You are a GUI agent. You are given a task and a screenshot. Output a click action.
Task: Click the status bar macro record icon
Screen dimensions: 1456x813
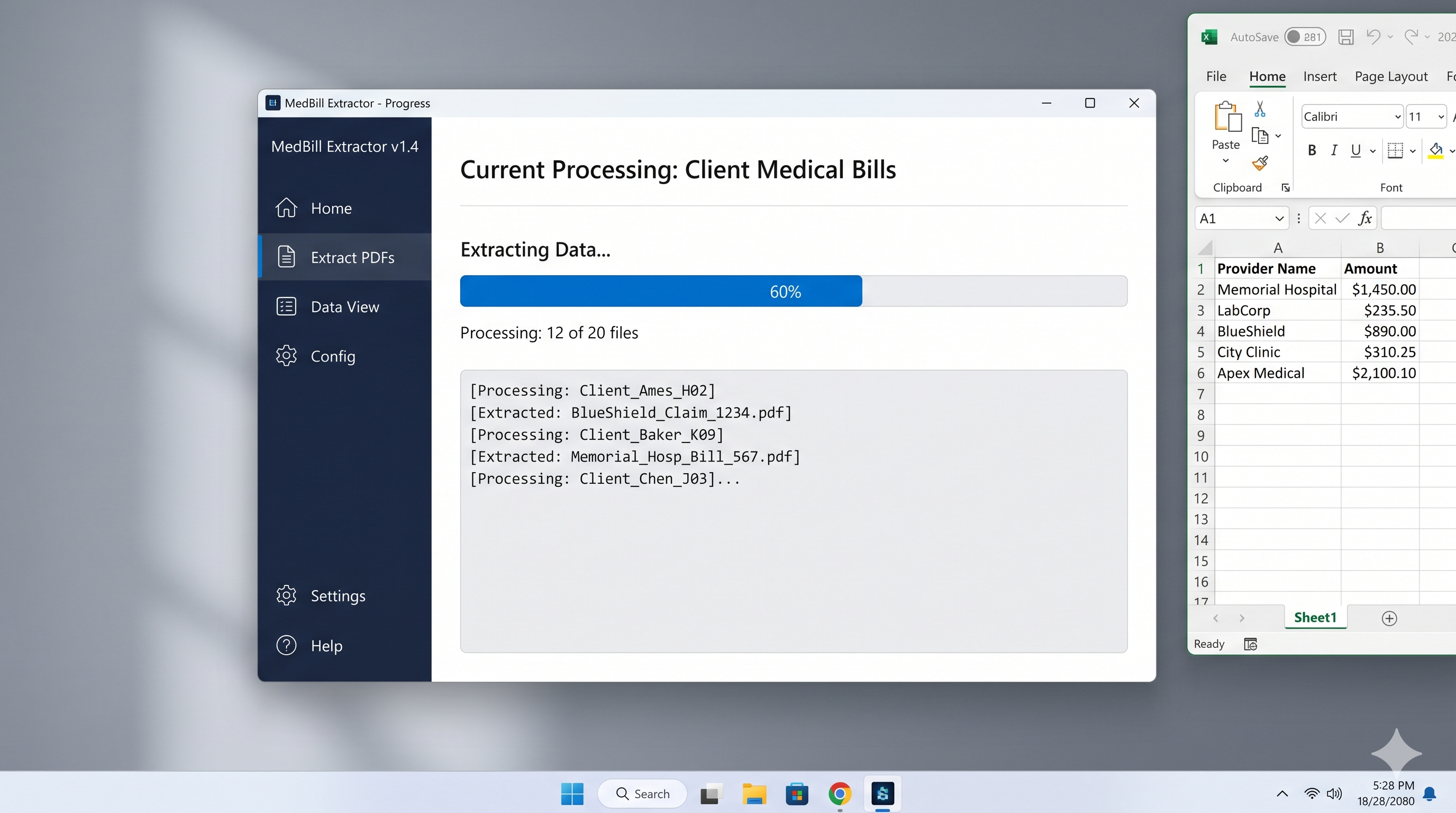tap(1250, 644)
